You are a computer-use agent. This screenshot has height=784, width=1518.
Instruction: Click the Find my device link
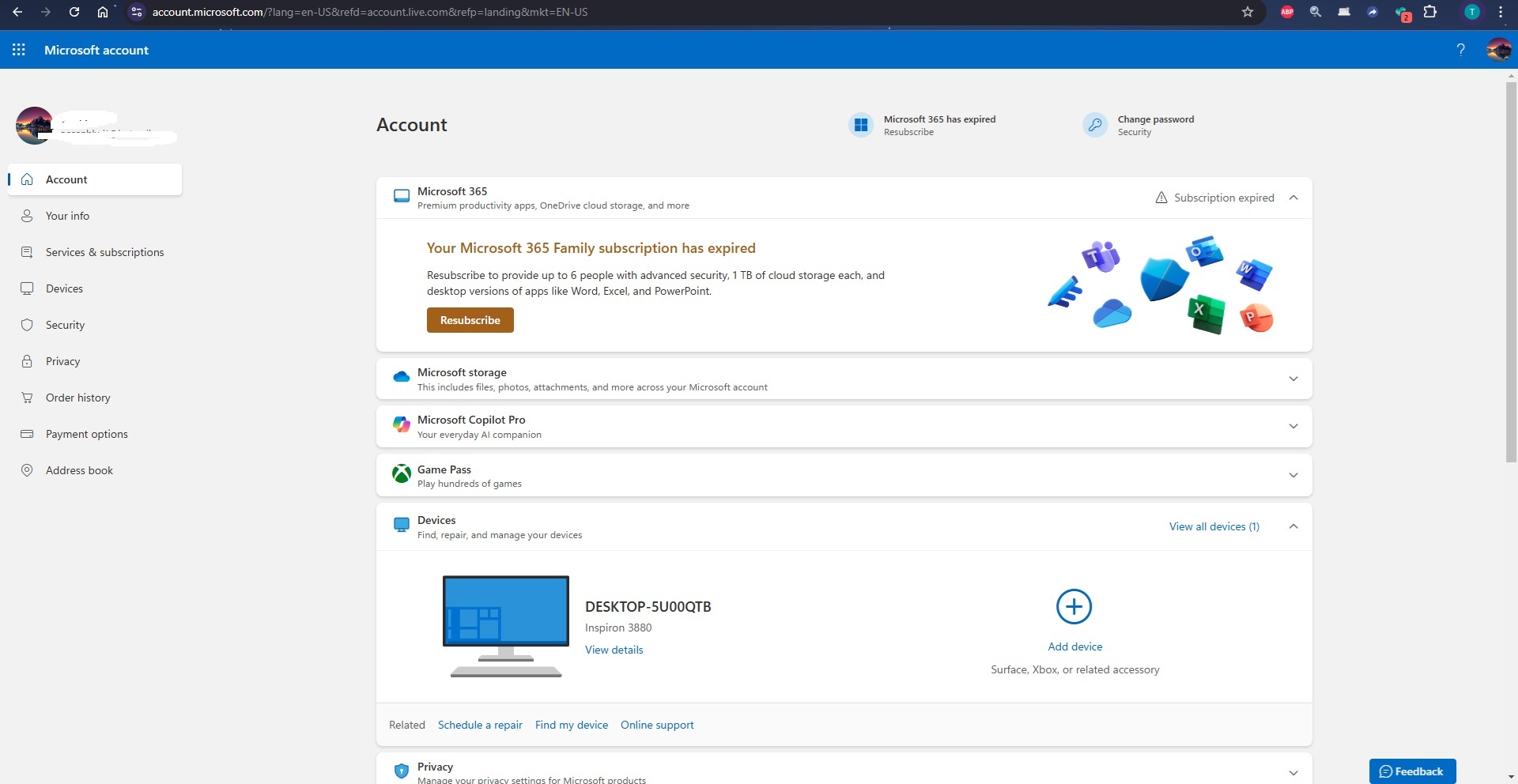(572, 725)
